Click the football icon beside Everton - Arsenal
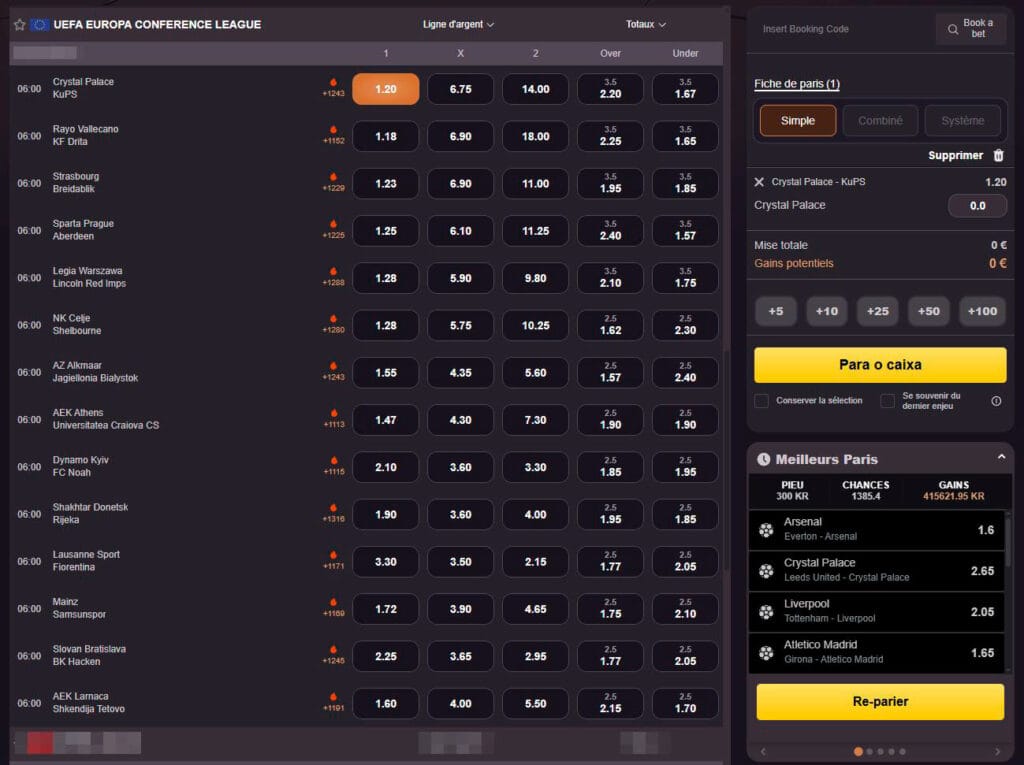 coord(766,530)
